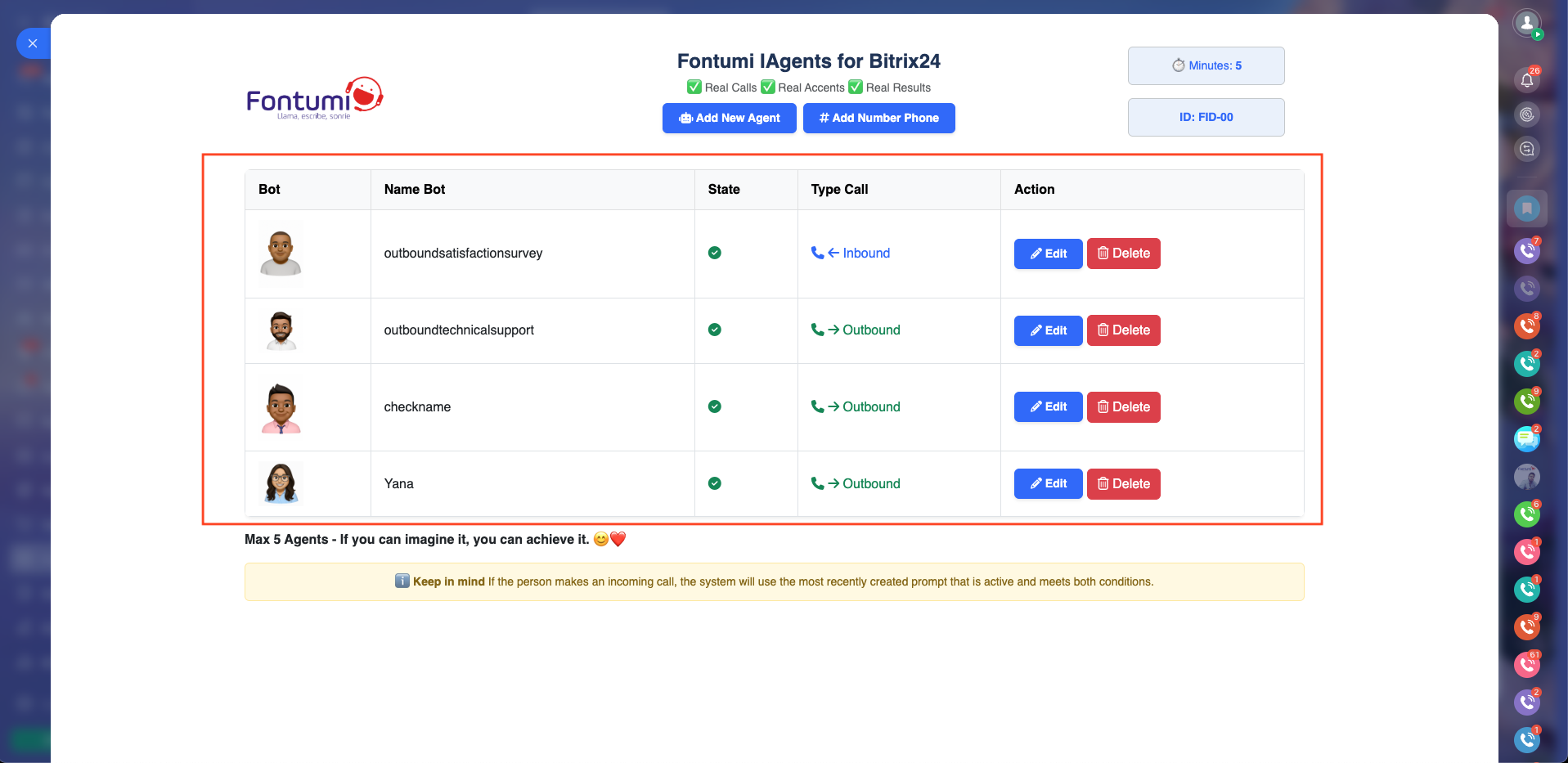Open phone icon with badge 61
Image resolution: width=1568 pixels, height=763 pixels.
click(x=1526, y=664)
